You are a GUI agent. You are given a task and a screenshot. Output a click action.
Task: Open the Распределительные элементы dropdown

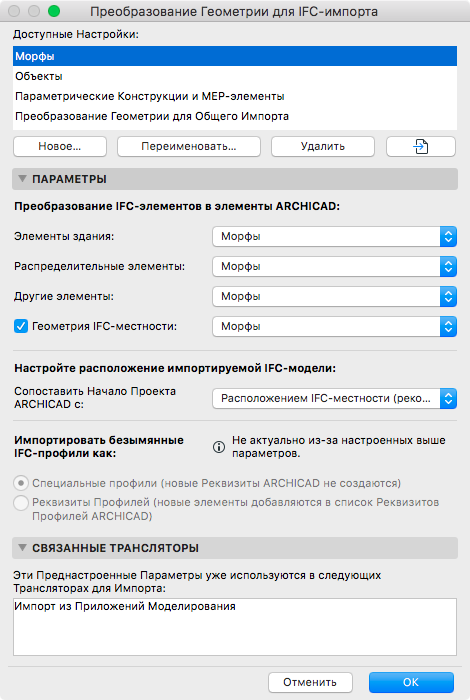(334, 267)
